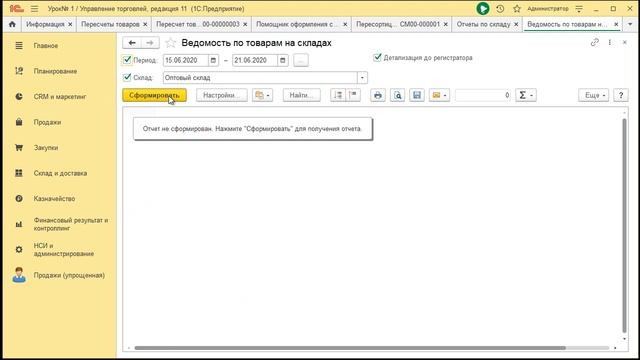Screen dimensions: 640x360
Task: Open Казначейство section in sidebar
Action: [x=54, y=199]
